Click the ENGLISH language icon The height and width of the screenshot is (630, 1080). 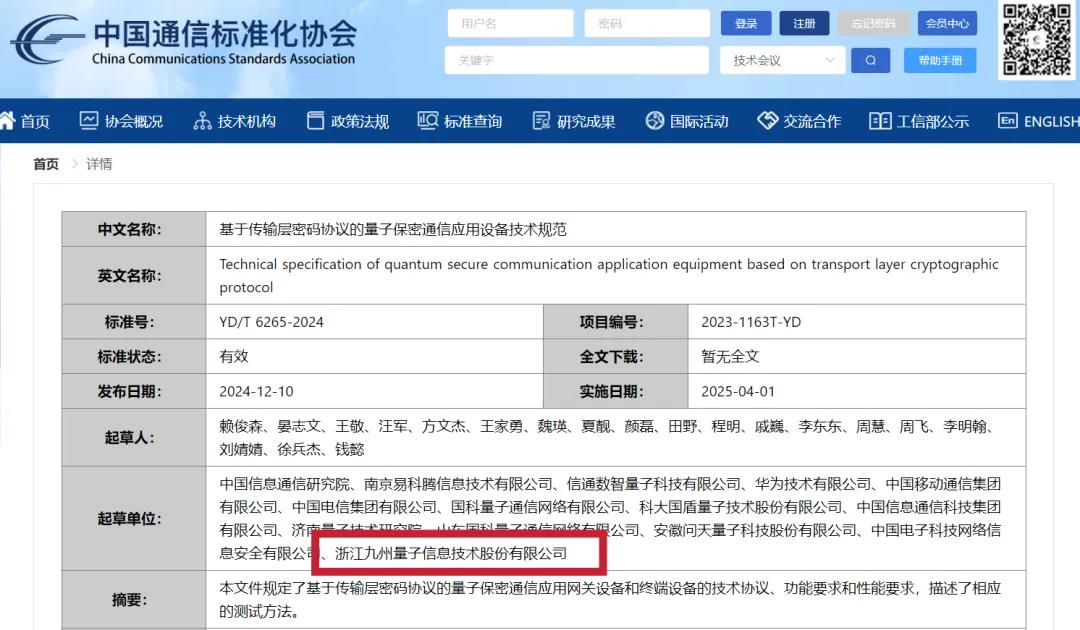pyautogui.click(x=1007, y=121)
